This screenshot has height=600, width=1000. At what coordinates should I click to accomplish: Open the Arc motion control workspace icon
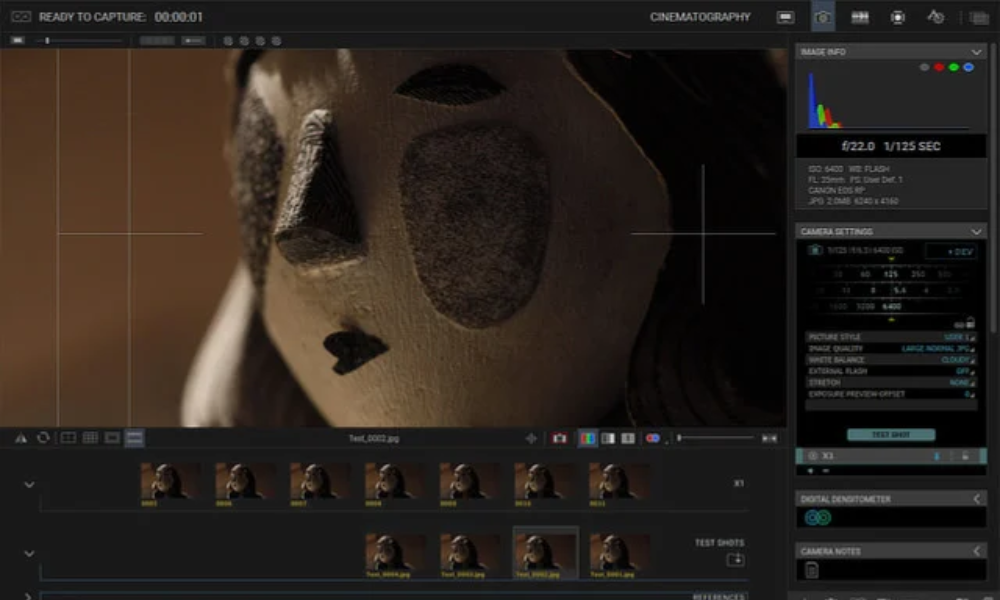pos(935,17)
